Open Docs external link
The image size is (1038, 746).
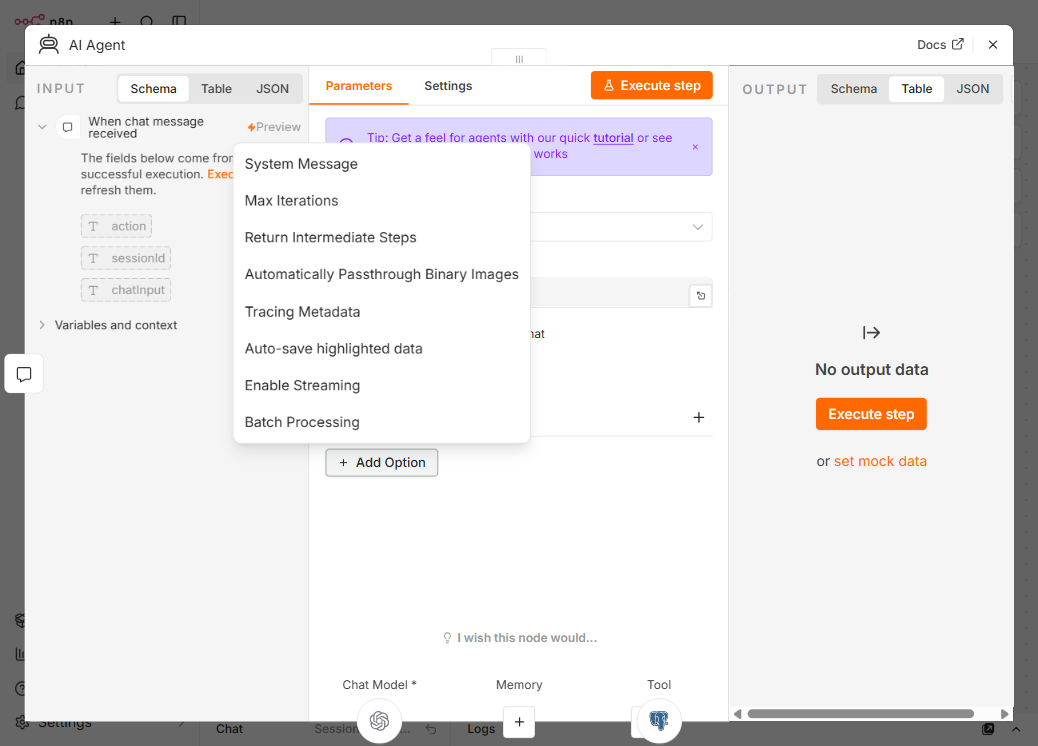[x=940, y=44]
